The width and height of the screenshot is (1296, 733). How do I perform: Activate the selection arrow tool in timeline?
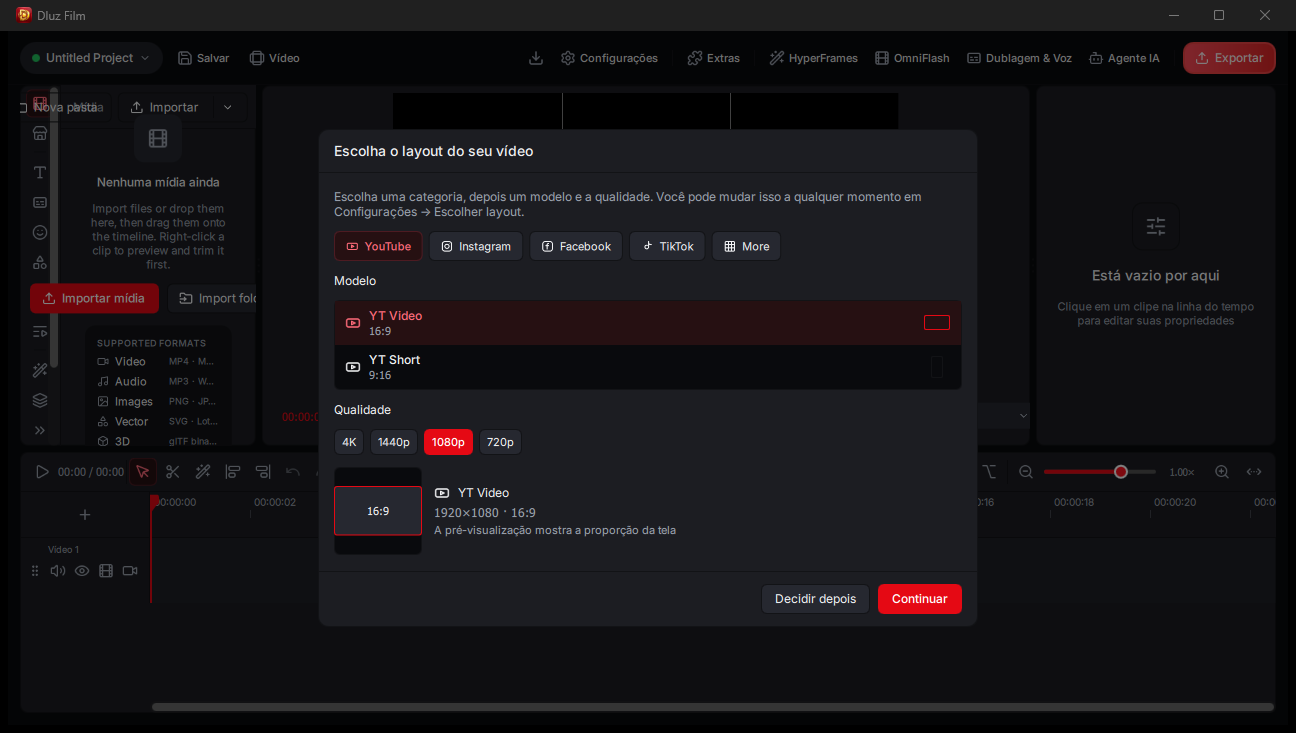pyautogui.click(x=143, y=472)
